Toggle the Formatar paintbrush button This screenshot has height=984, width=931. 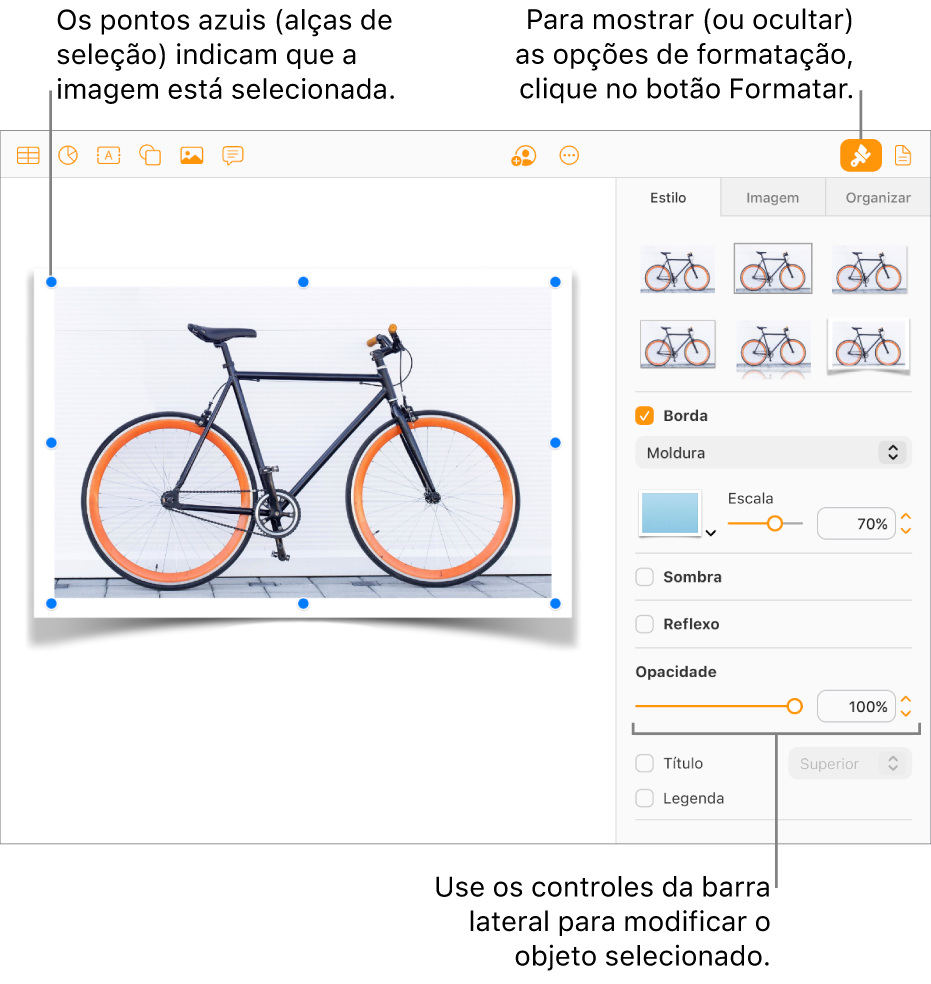click(x=861, y=156)
